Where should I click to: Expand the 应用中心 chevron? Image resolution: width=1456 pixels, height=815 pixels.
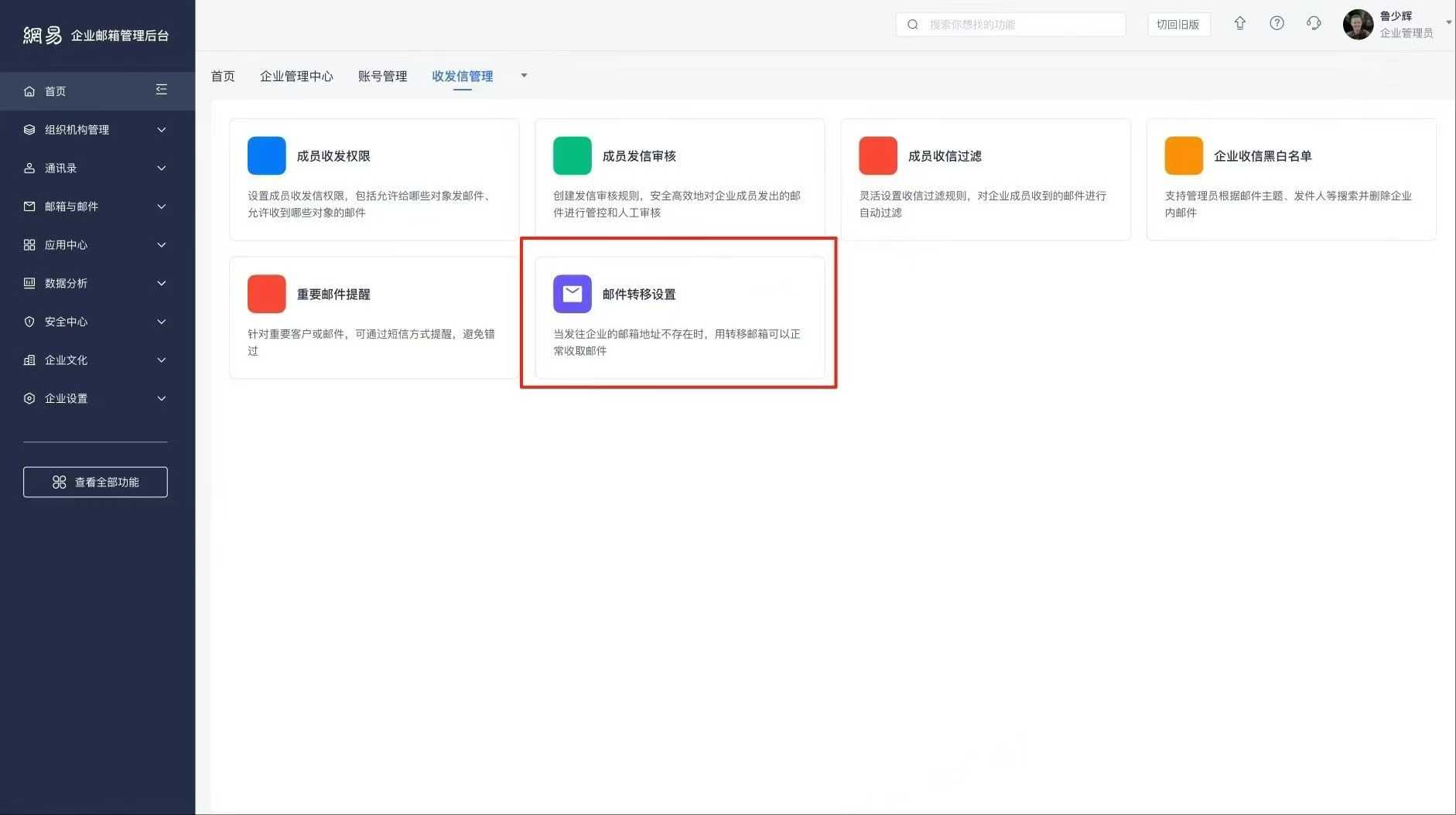click(x=162, y=245)
